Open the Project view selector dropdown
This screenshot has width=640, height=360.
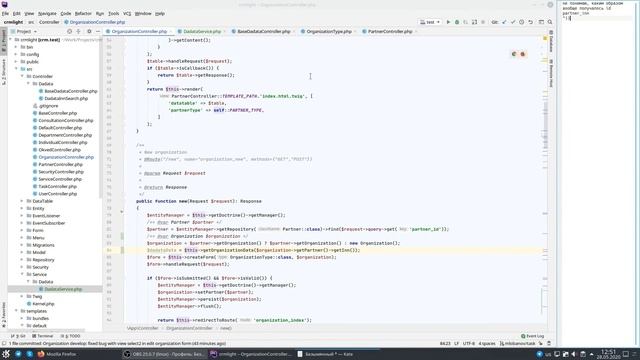point(24,31)
